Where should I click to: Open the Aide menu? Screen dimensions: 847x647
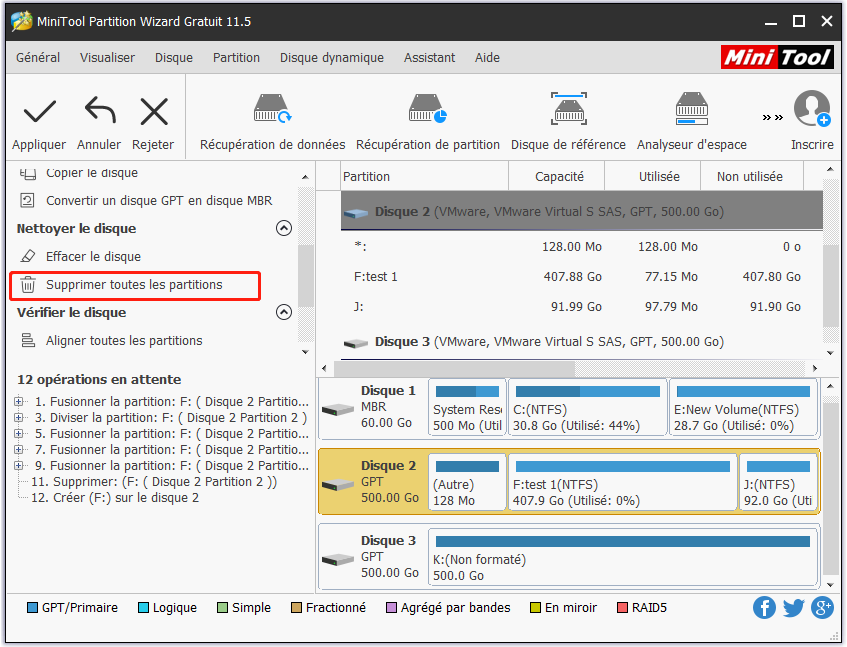click(x=487, y=57)
